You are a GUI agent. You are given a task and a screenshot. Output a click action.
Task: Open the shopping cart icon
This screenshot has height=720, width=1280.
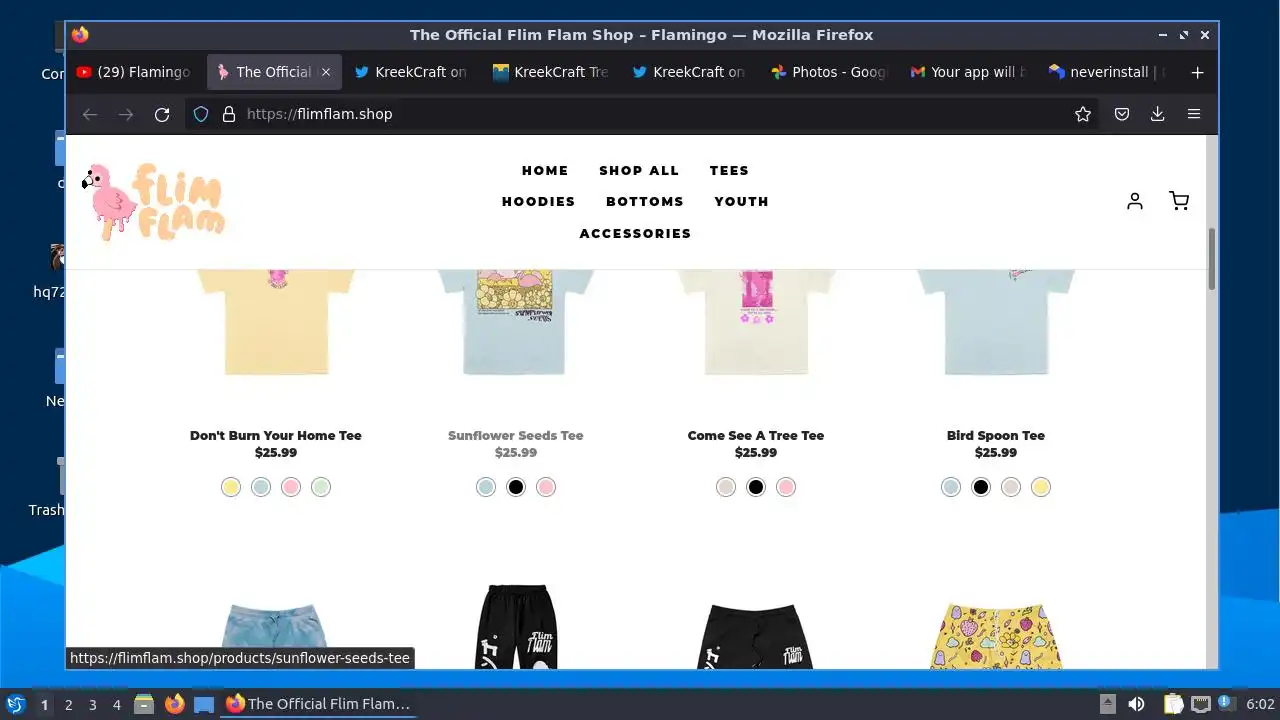coord(1179,201)
